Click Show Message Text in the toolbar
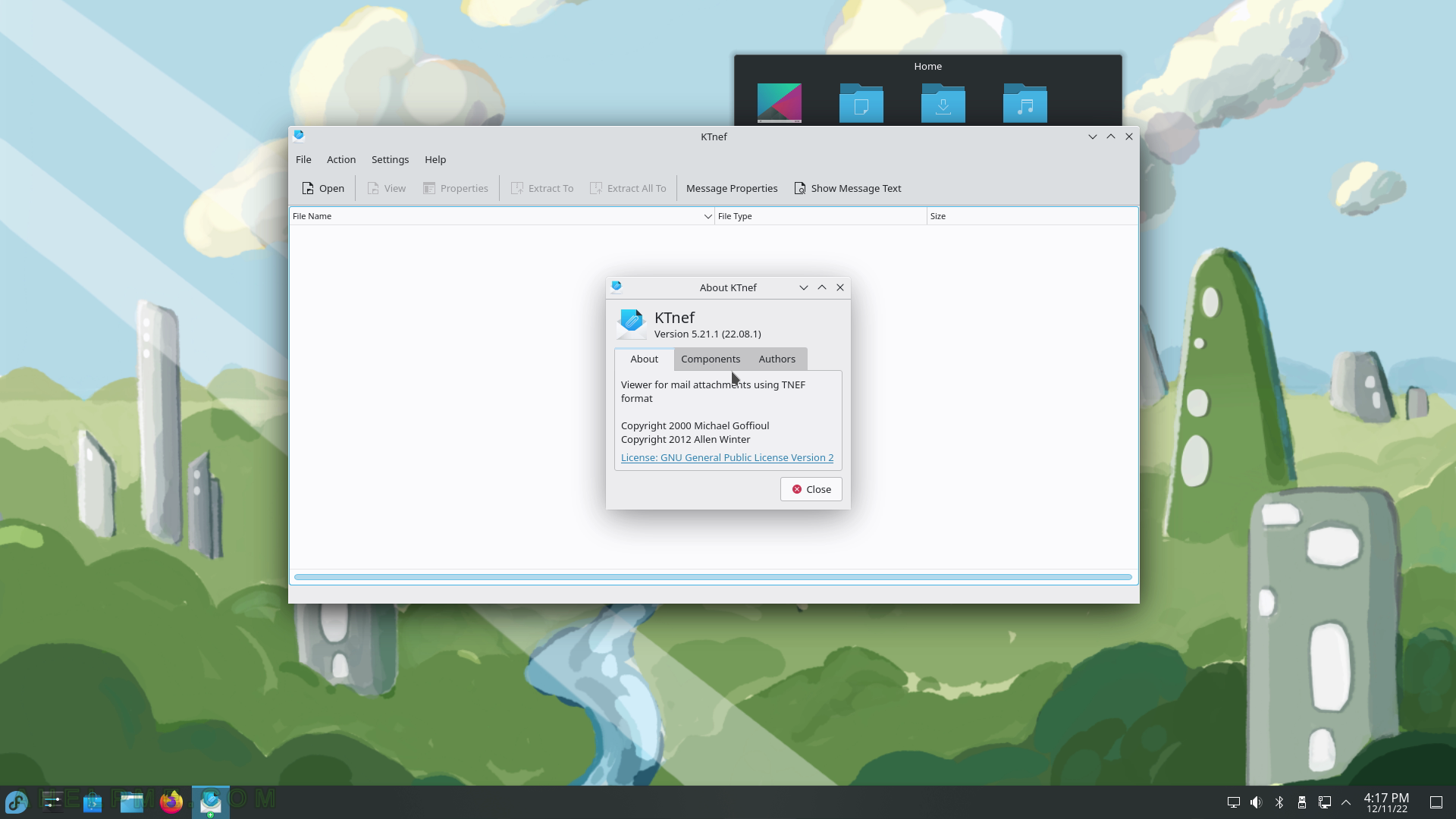This screenshot has height=819, width=1456. [847, 188]
